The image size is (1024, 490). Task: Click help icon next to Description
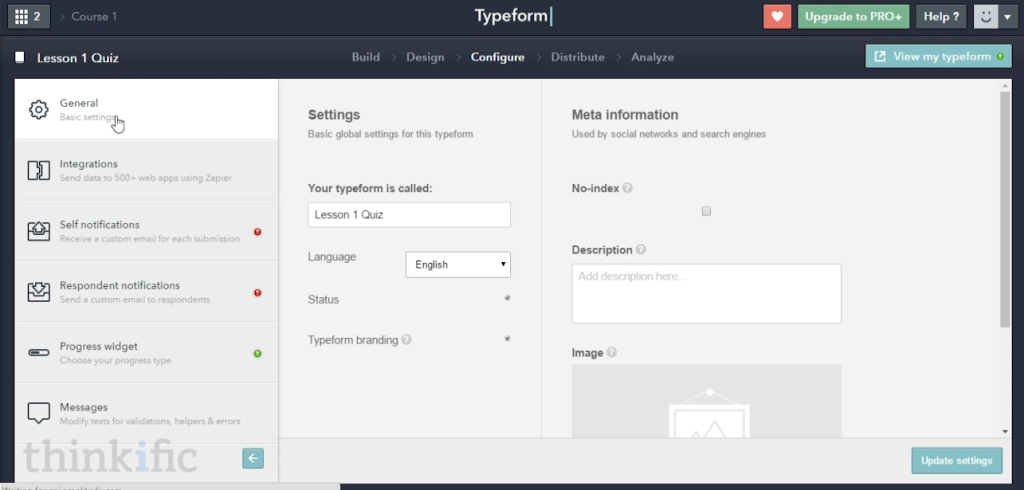(641, 250)
